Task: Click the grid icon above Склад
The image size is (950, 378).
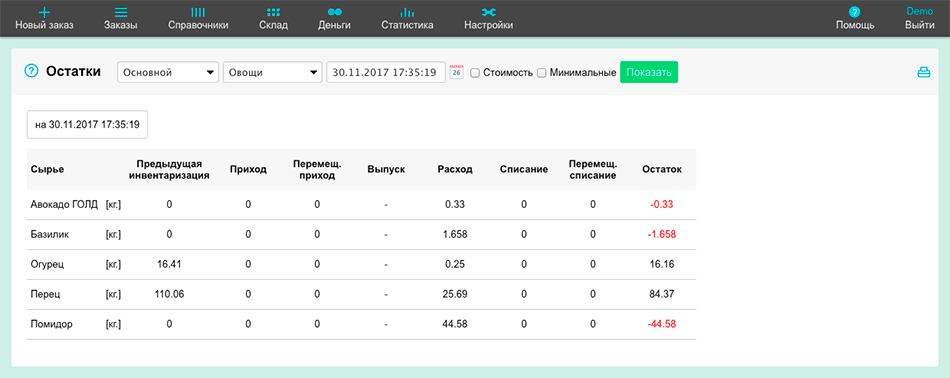Action: pos(273,12)
